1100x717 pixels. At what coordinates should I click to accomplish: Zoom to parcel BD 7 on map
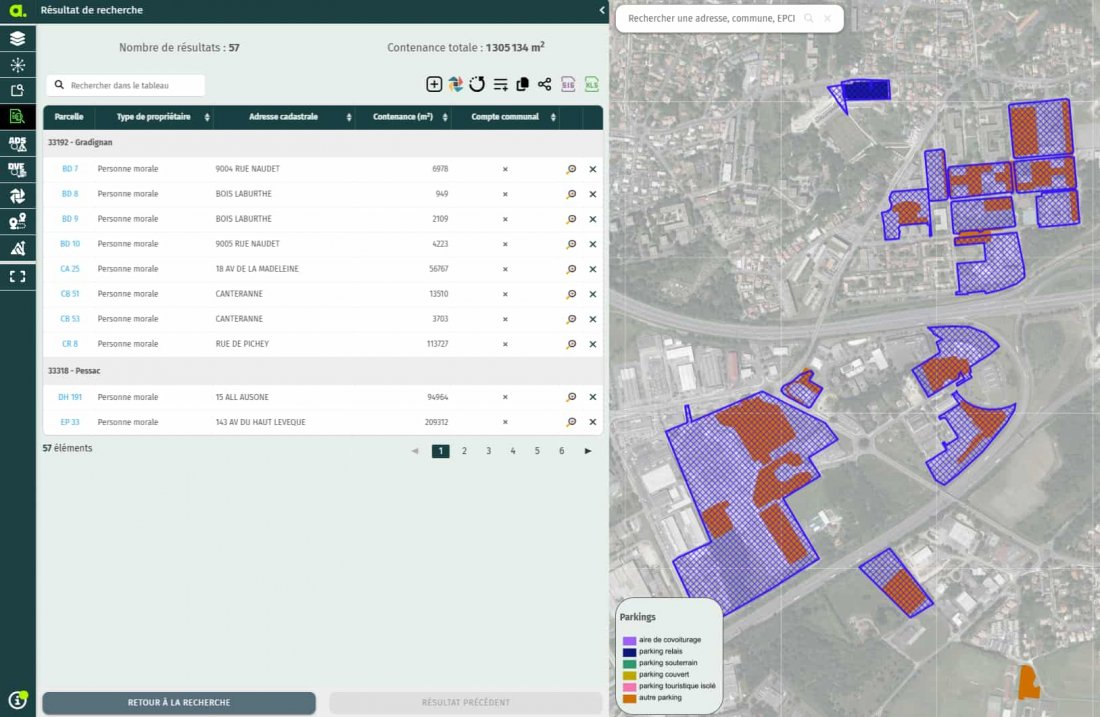click(571, 169)
